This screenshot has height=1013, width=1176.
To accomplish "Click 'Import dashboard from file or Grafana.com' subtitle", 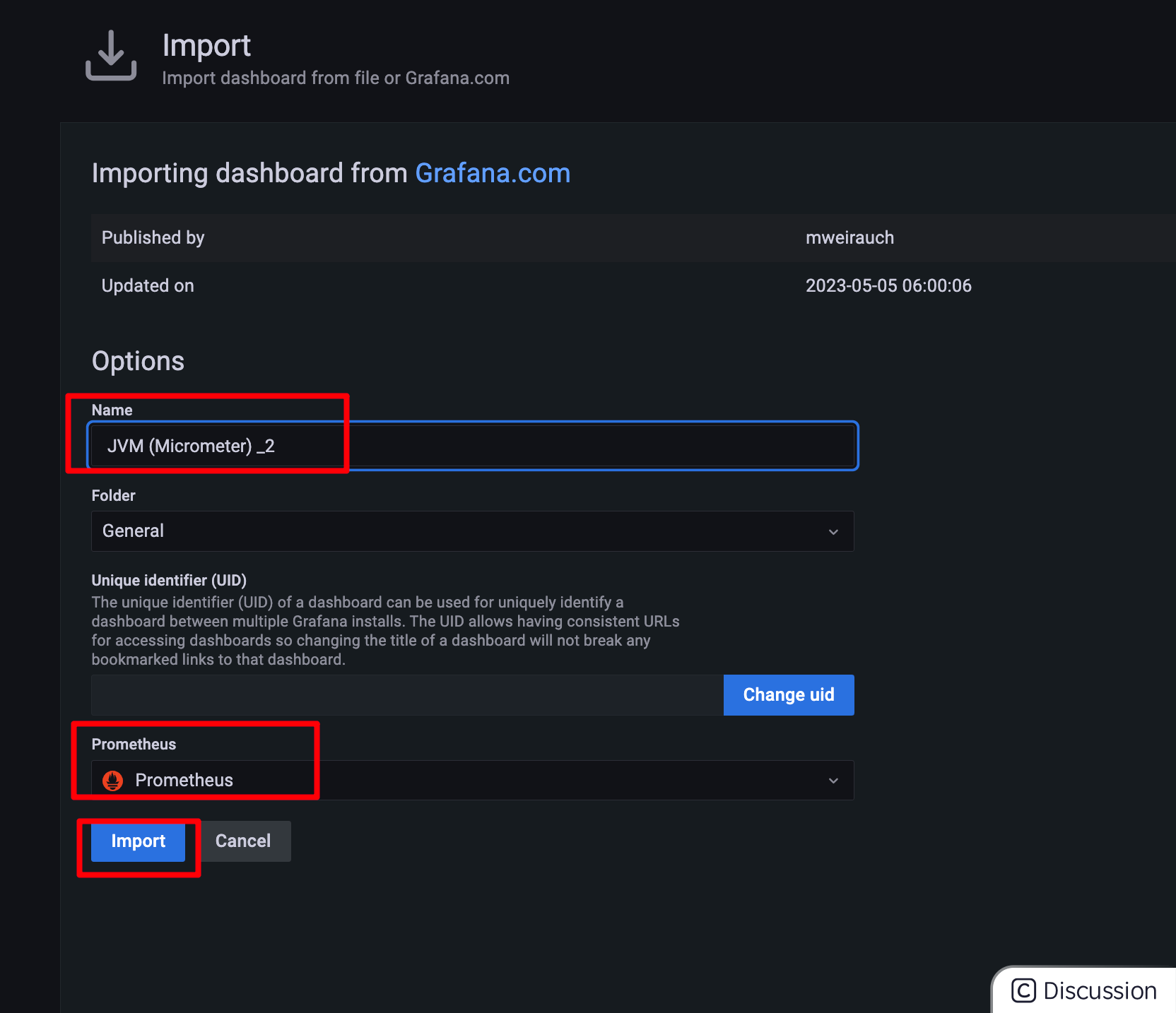I will (x=336, y=78).
